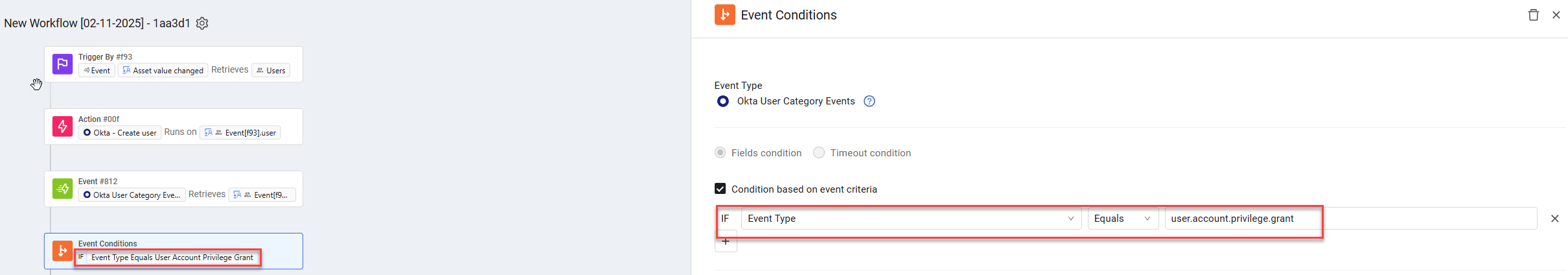Select the Fields condition radio button

click(x=721, y=153)
